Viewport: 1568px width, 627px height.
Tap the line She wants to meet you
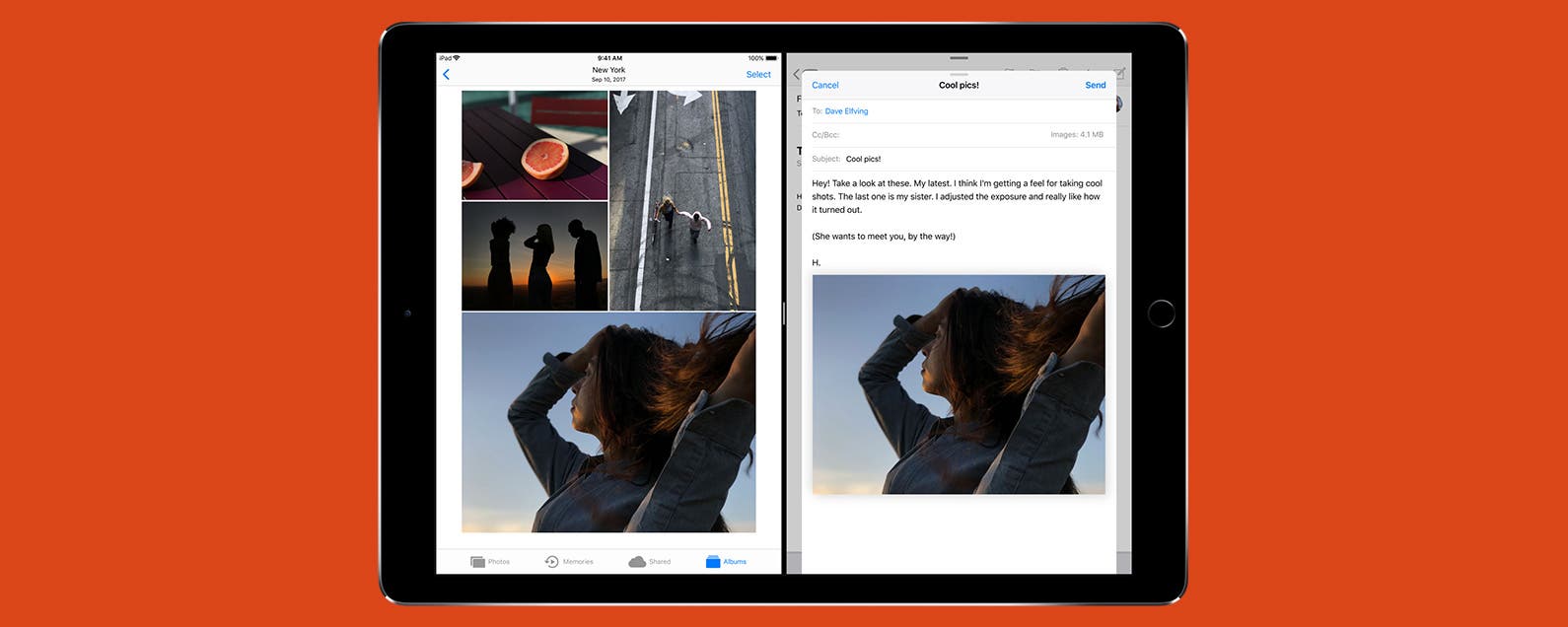(x=884, y=237)
